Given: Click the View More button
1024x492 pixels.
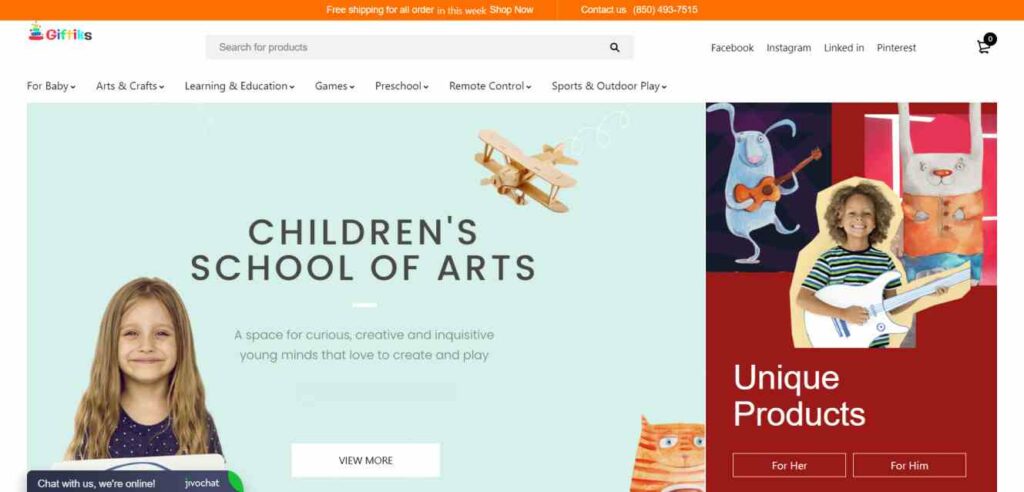Looking at the screenshot, I should click(366, 460).
